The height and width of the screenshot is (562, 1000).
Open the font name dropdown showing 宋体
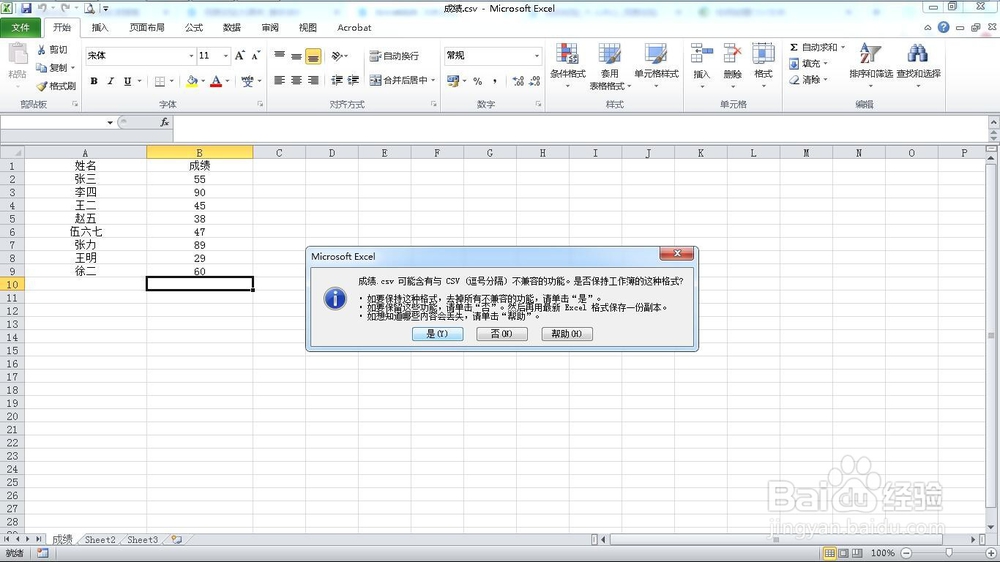[191, 56]
